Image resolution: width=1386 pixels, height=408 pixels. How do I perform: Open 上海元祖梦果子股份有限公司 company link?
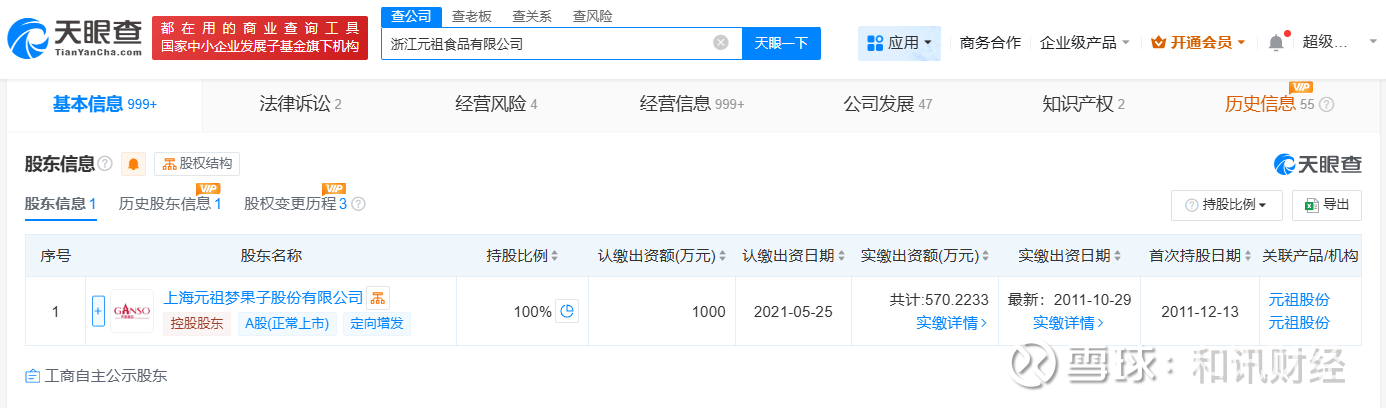click(263, 297)
